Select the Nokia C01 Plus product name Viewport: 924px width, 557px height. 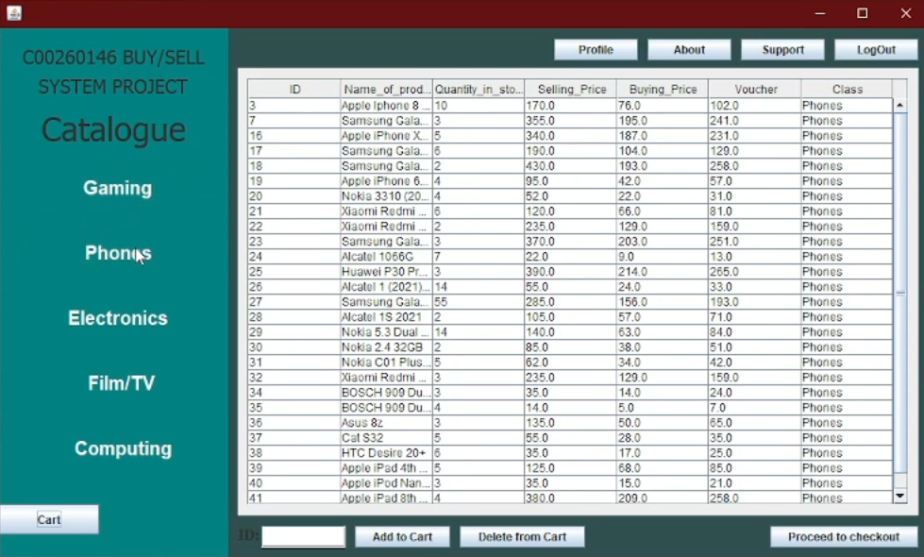(x=386, y=362)
